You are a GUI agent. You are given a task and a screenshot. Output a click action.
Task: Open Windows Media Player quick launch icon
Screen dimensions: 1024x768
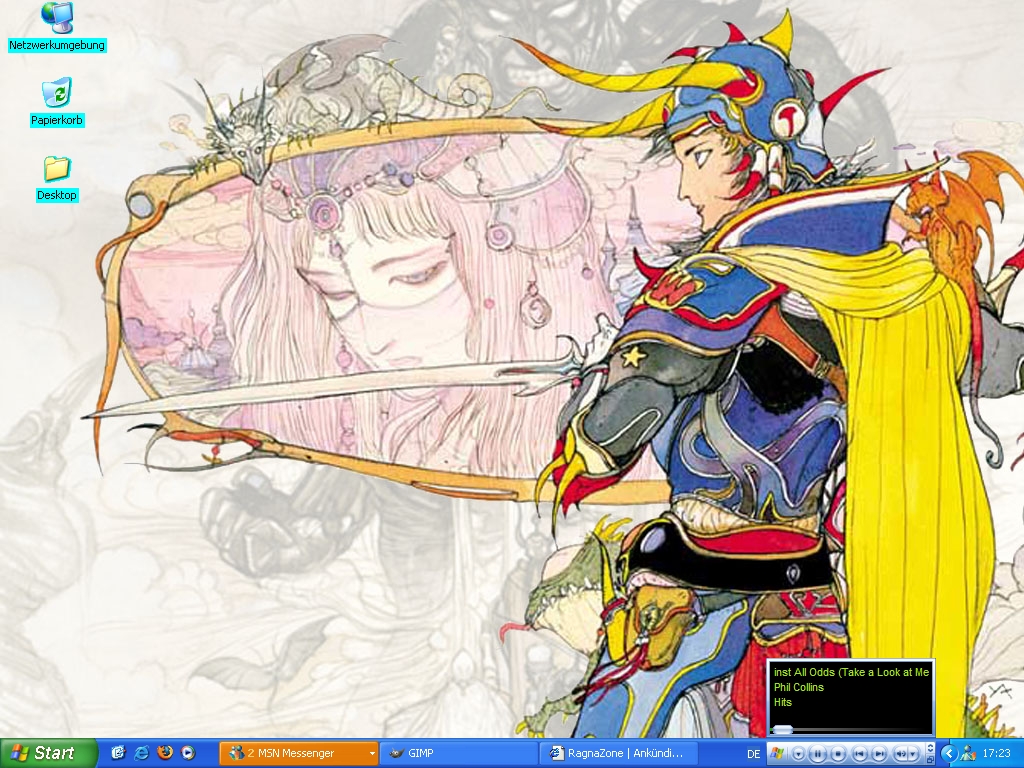click(x=187, y=753)
